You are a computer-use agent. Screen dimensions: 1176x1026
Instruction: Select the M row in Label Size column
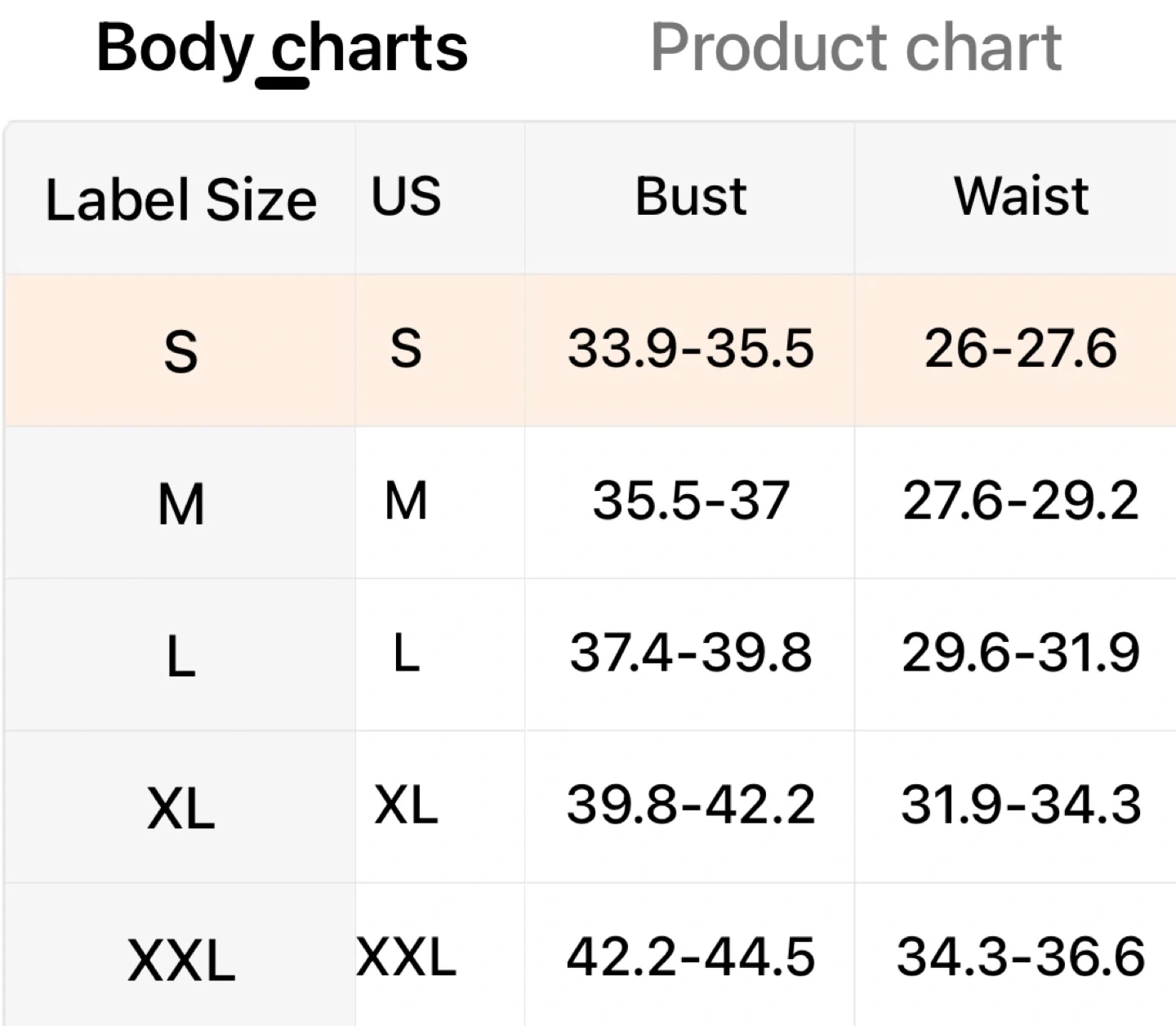click(180, 504)
